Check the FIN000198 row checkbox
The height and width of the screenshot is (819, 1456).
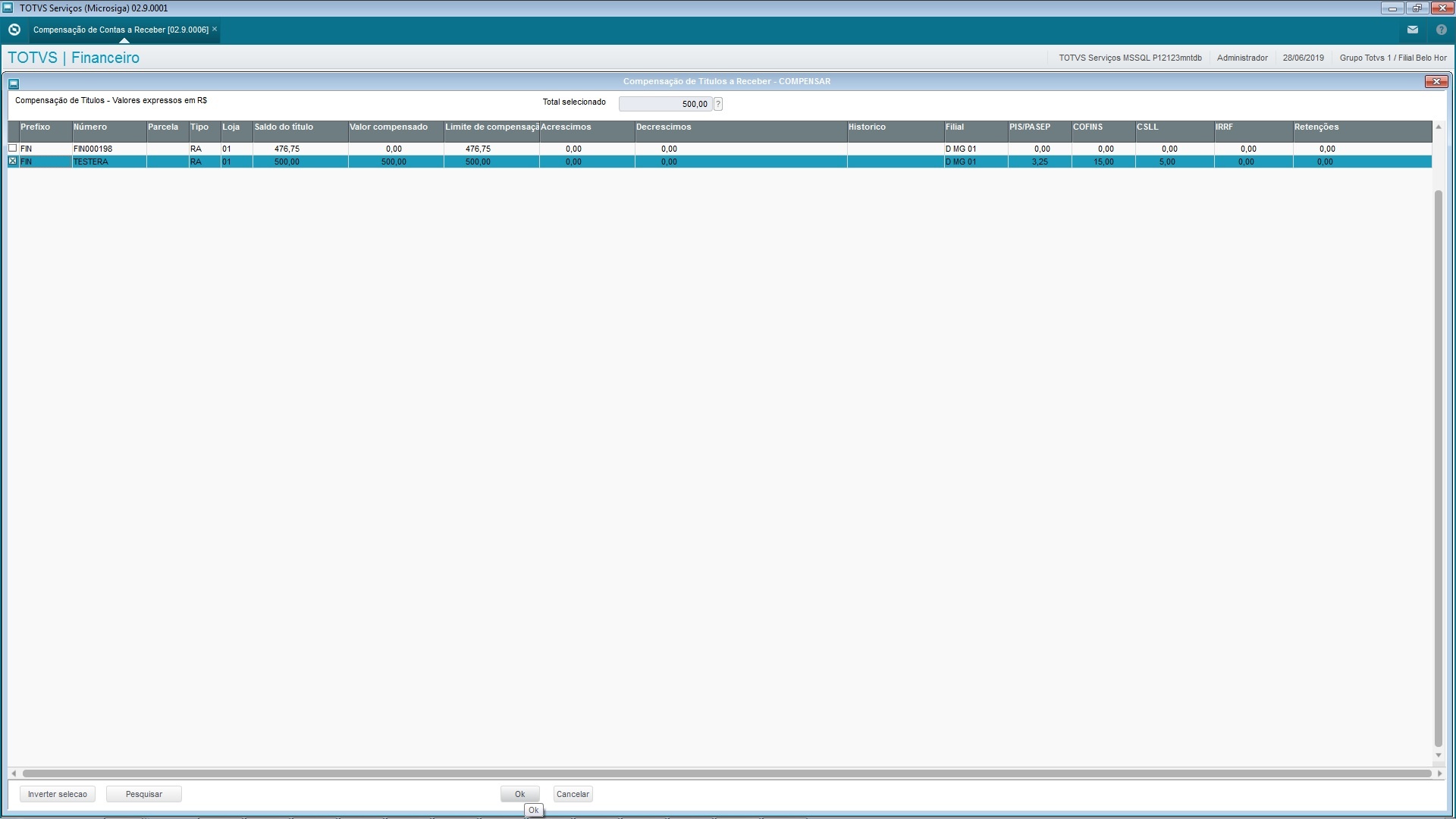[12, 148]
